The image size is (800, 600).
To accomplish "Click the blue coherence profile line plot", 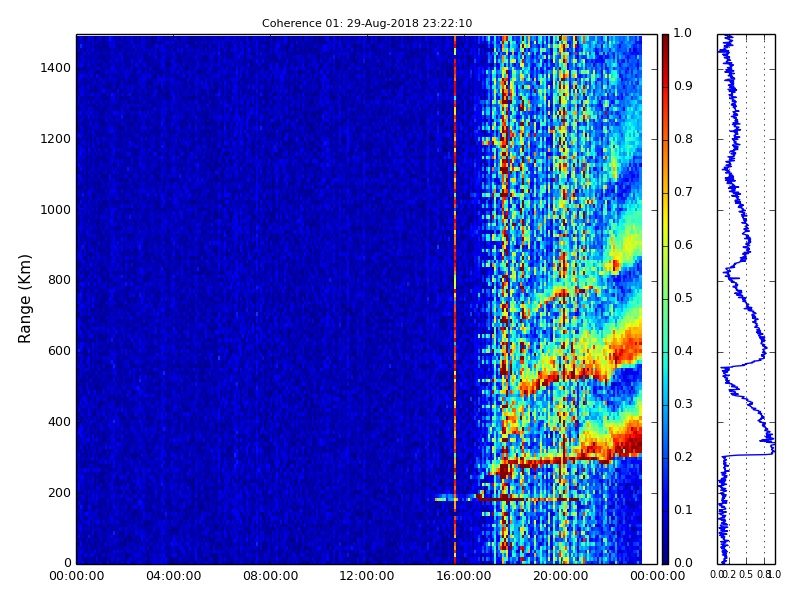I will [746, 299].
